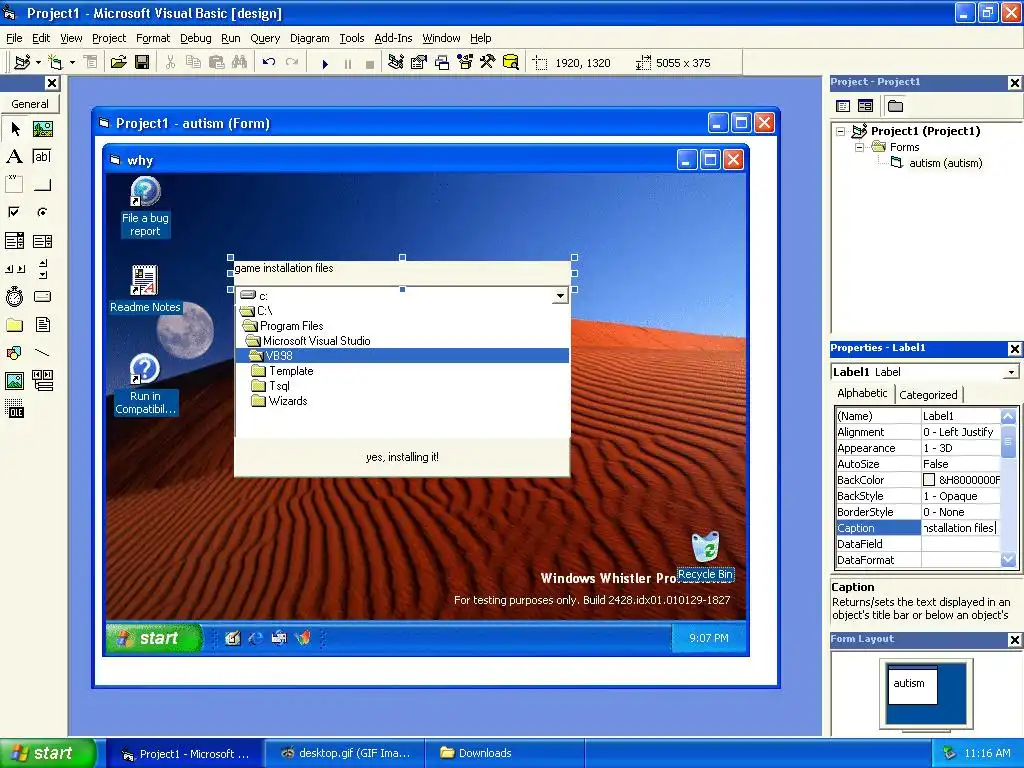Open the Debug menu

(195, 38)
